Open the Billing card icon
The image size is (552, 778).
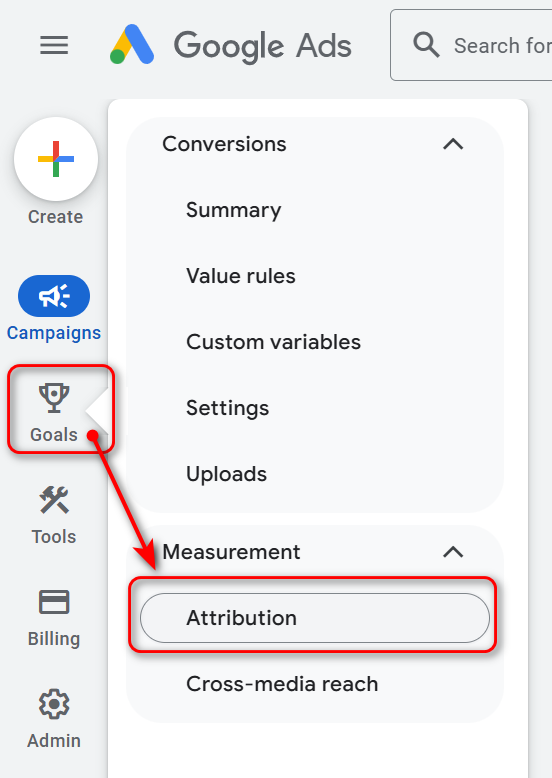(54, 602)
